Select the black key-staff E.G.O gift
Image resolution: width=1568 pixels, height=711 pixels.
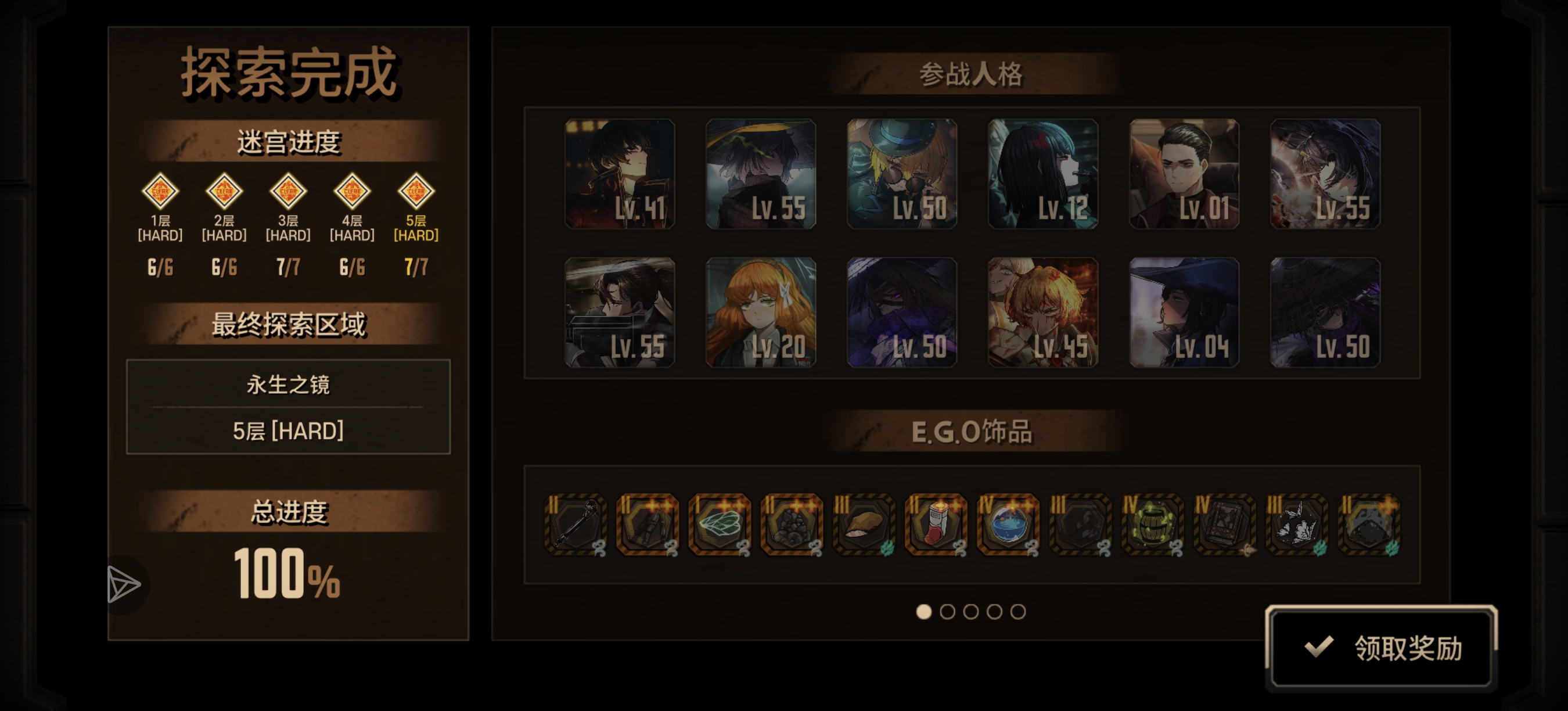tap(575, 524)
